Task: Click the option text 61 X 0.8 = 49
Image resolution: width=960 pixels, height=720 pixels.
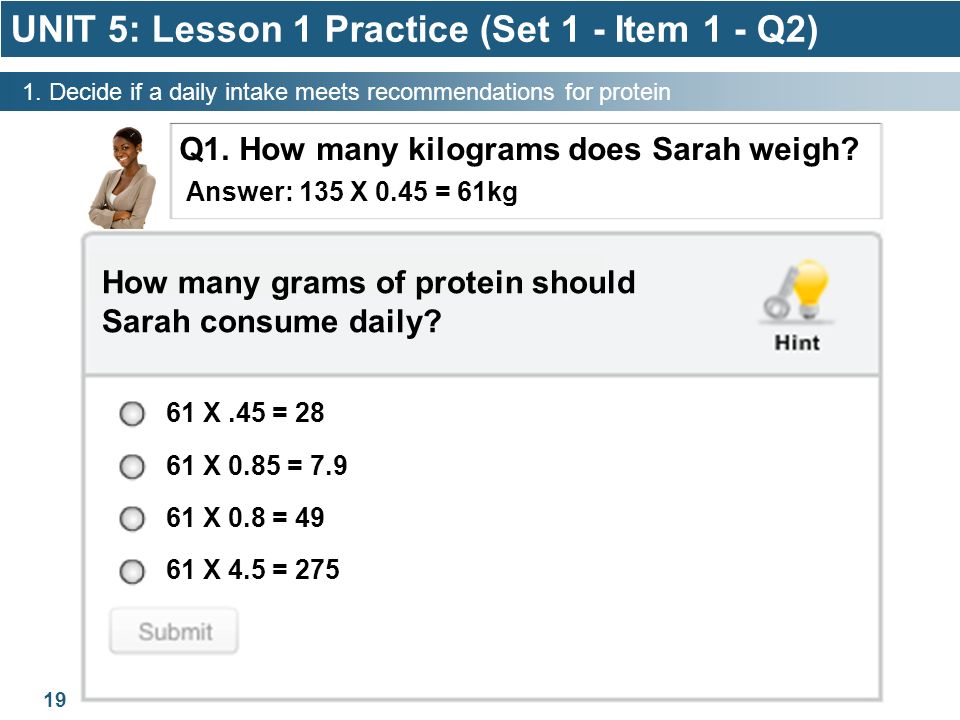Action: tap(245, 517)
